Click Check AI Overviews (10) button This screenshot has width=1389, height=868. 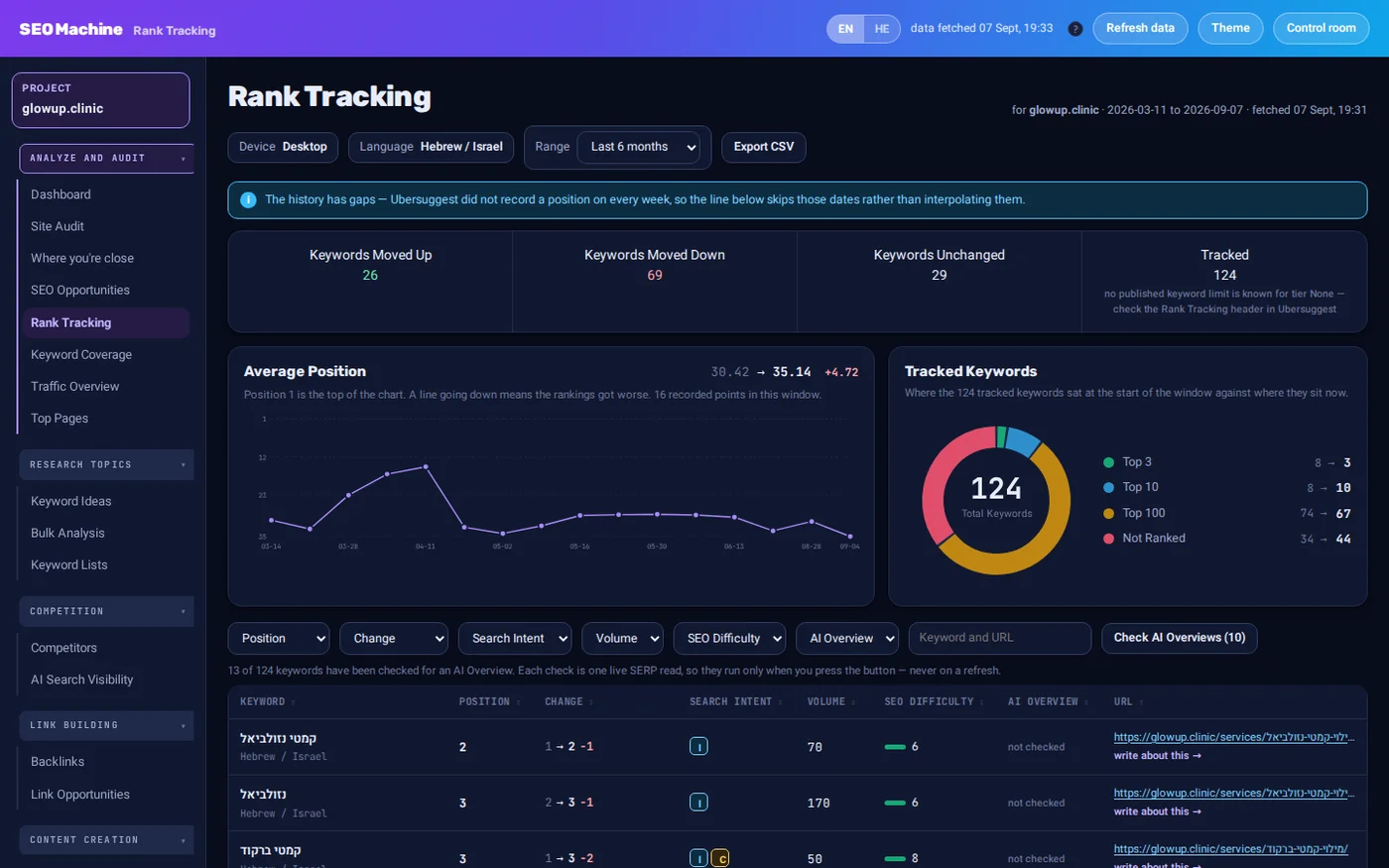pos(1180,638)
